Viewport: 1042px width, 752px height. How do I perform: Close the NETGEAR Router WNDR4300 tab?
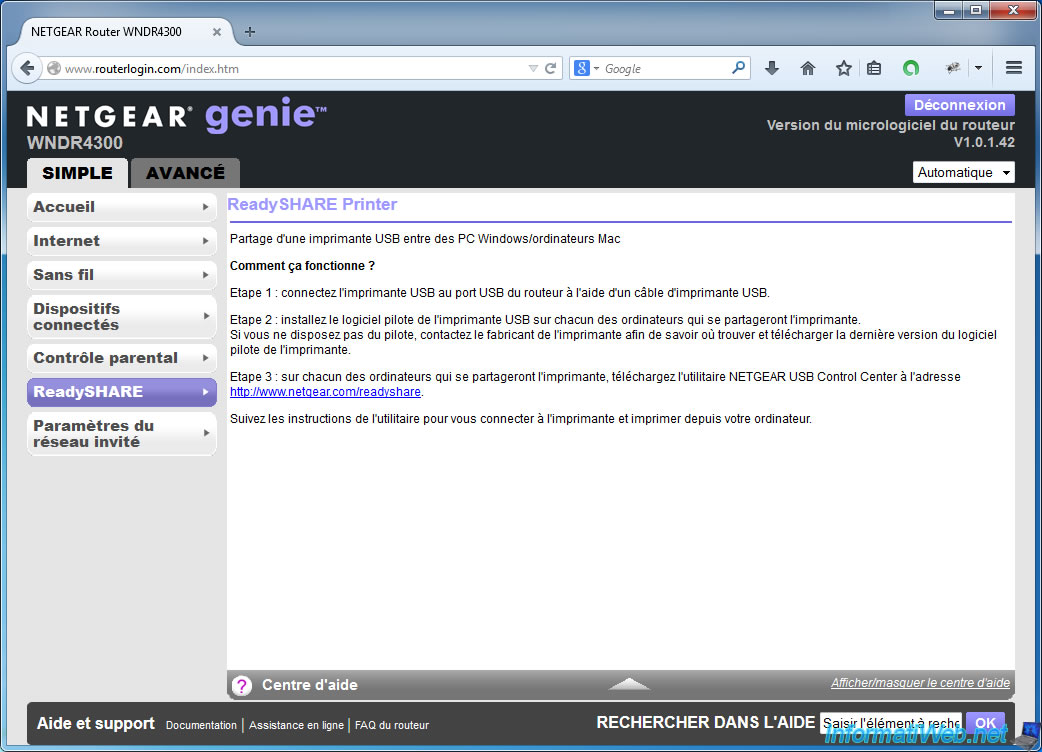pyautogui.click(x=217, y=32)
